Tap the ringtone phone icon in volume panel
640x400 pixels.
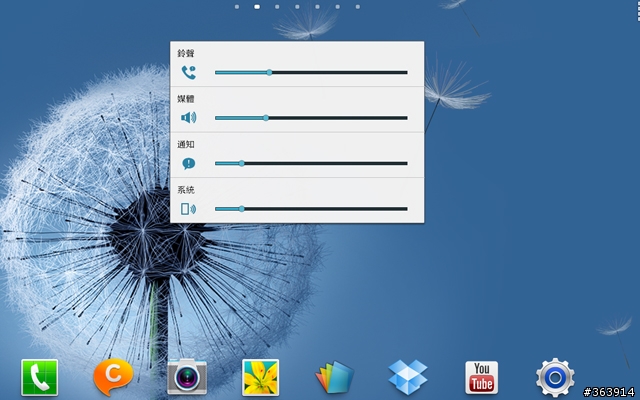pos(189,73)
